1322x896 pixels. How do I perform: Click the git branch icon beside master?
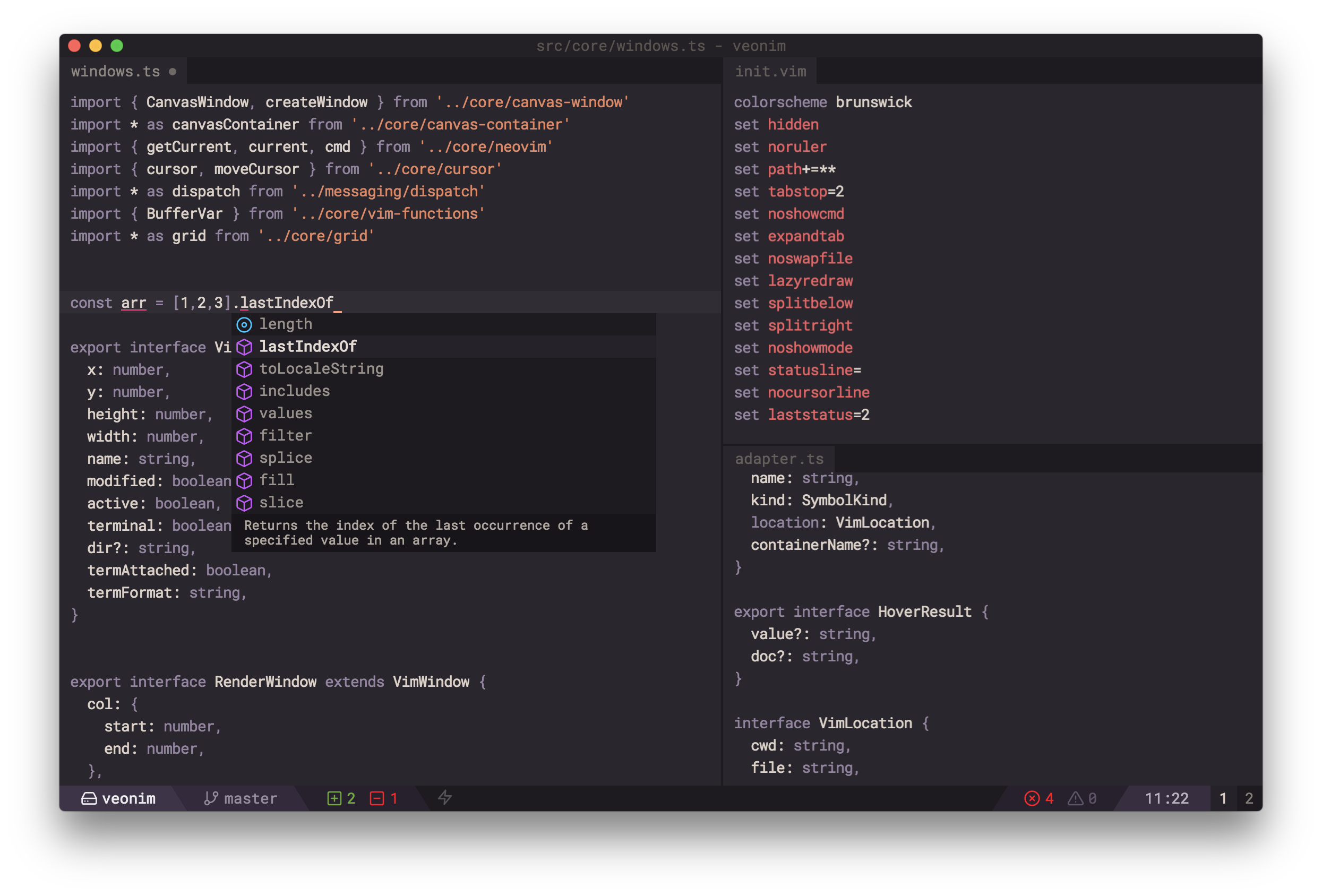210,799
